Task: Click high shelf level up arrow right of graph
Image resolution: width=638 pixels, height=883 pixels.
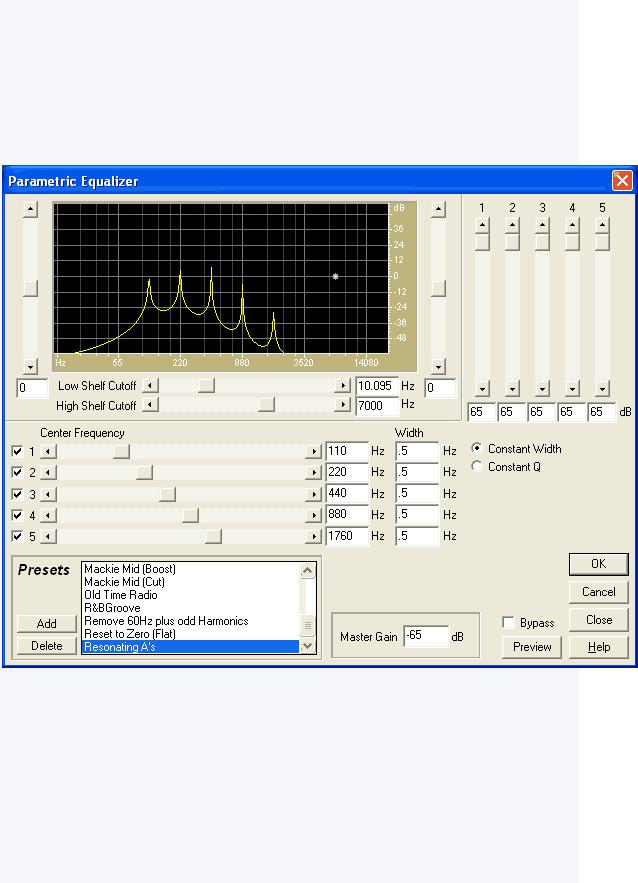Action: click(439, 209)
